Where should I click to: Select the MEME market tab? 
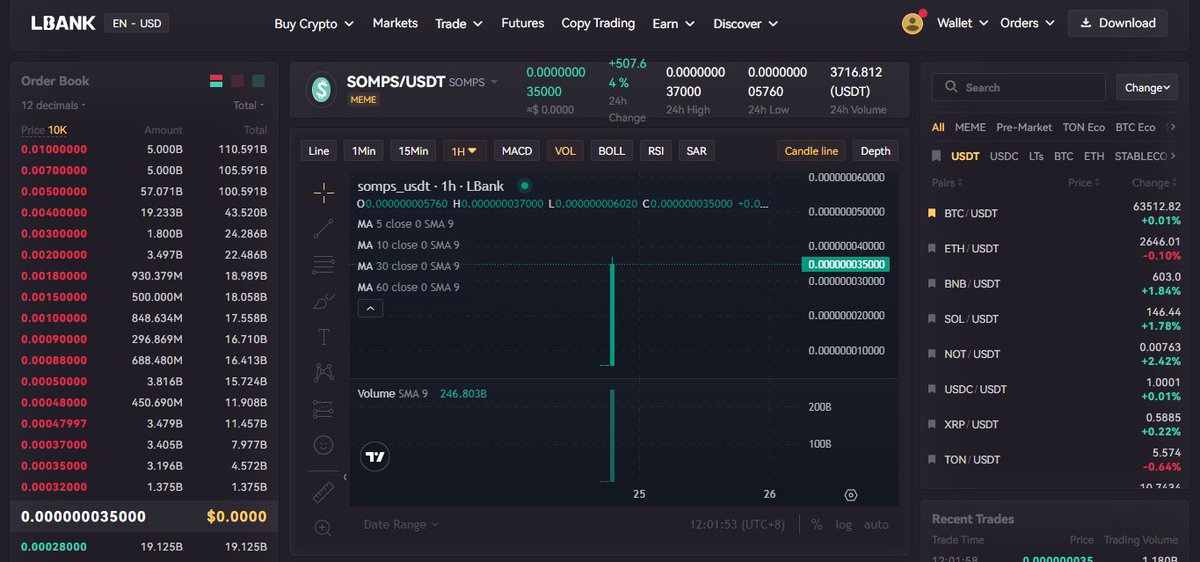point(970,127)
